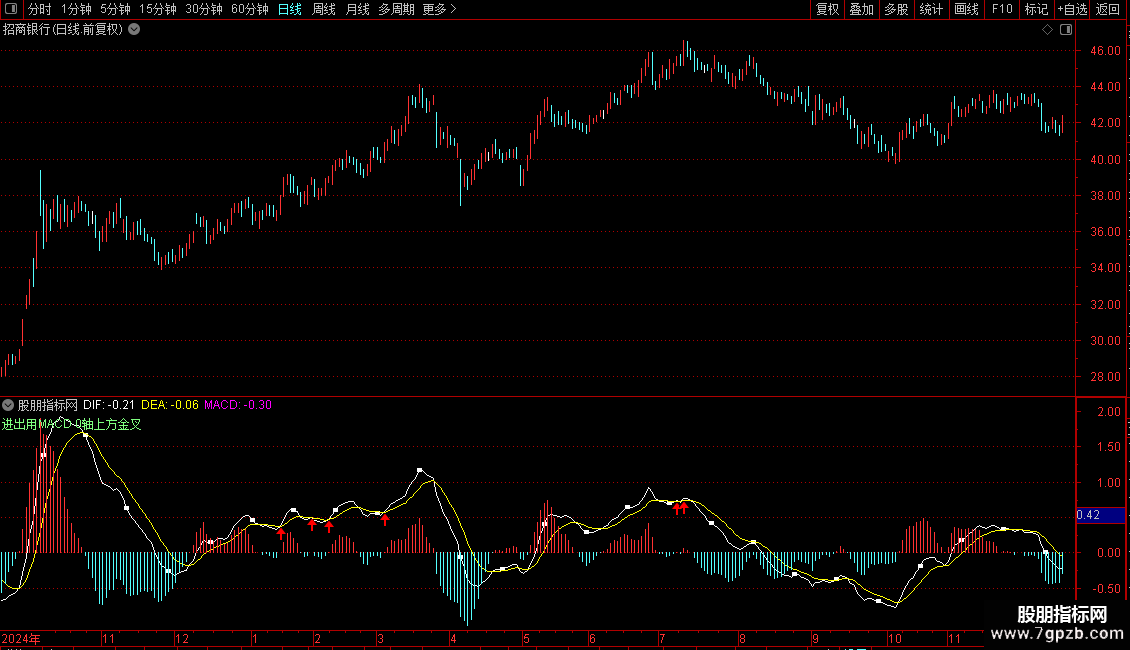This screenshot has height=650, width=1130.
Task: Click the 叠加 overlay button
Action: tap(861, 9)
